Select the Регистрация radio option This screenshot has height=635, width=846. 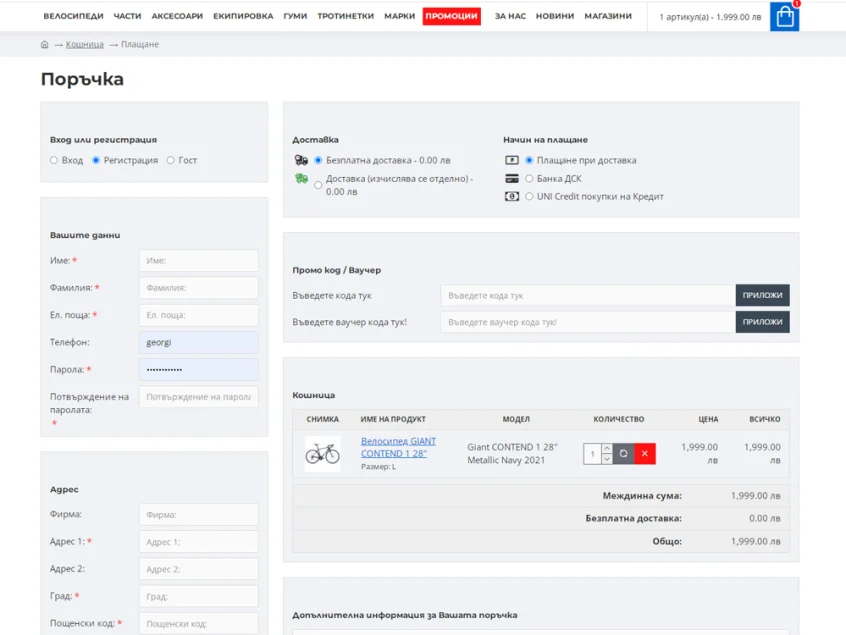pyautogui.click(x=96, y=160)
